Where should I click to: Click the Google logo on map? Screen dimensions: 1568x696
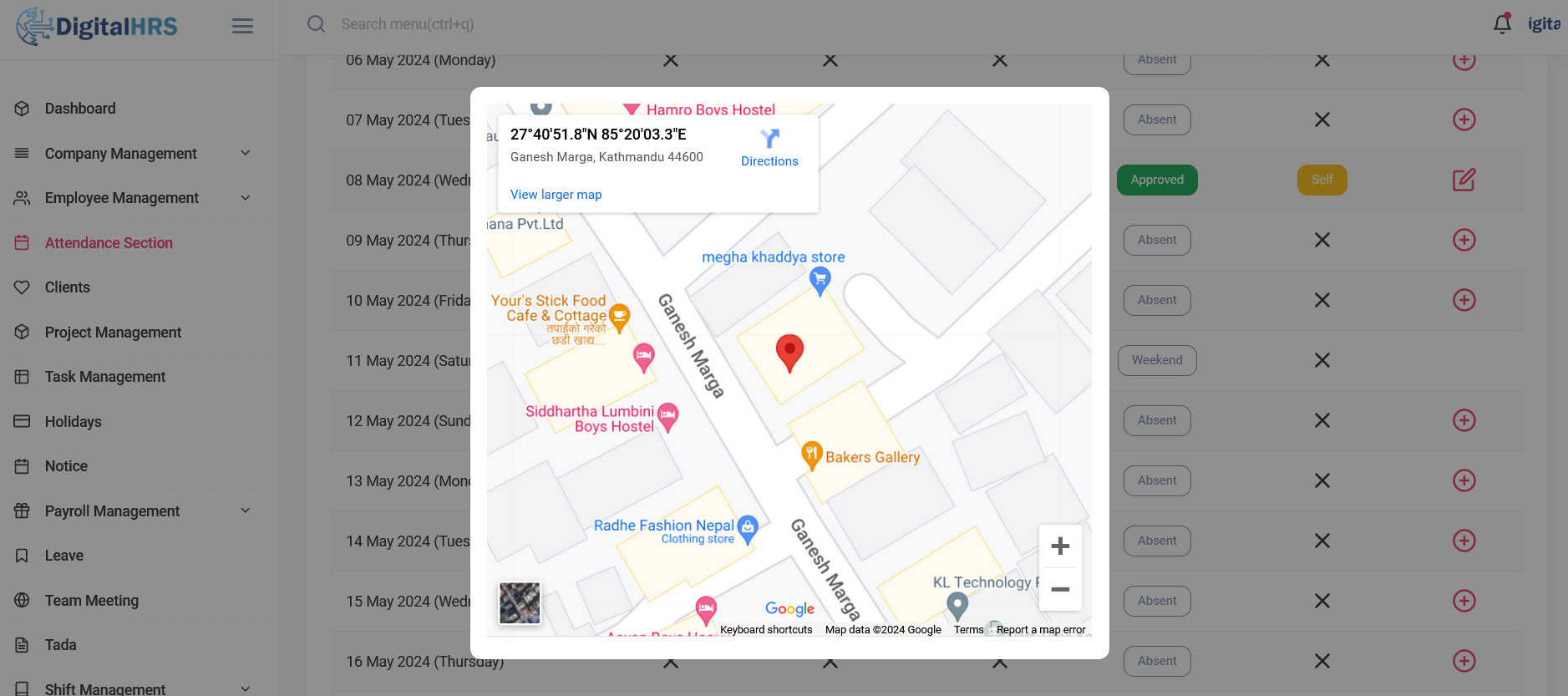tap(789, 609)
